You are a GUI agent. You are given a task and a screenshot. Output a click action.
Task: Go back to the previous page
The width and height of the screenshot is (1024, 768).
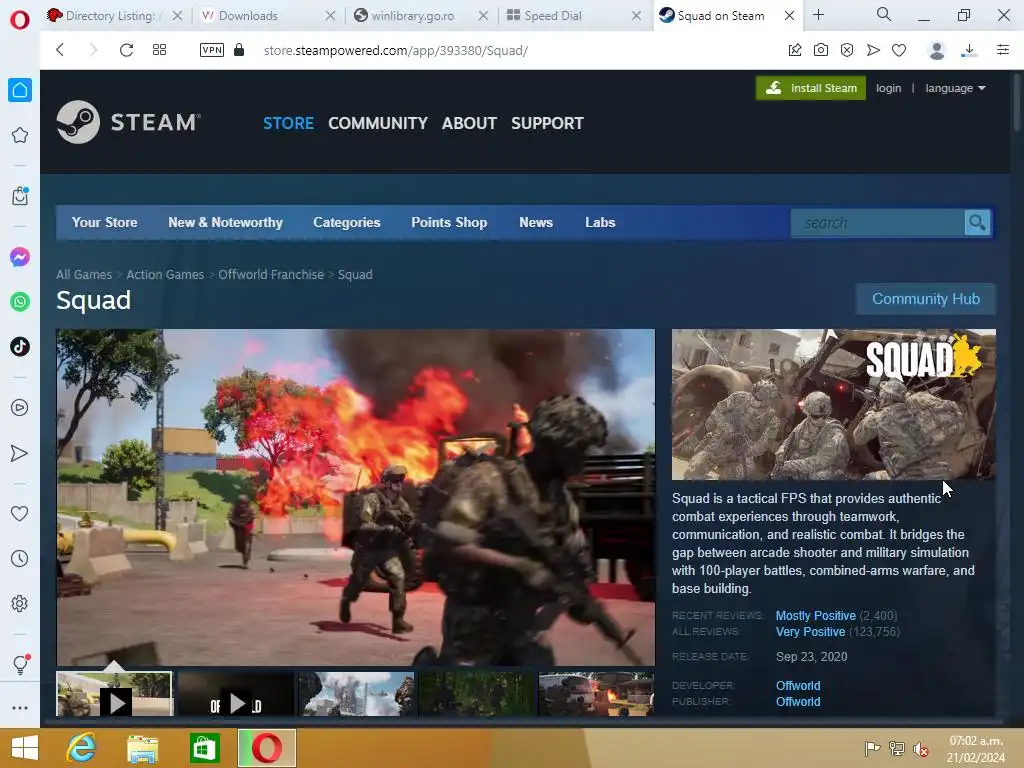[60, 50]
